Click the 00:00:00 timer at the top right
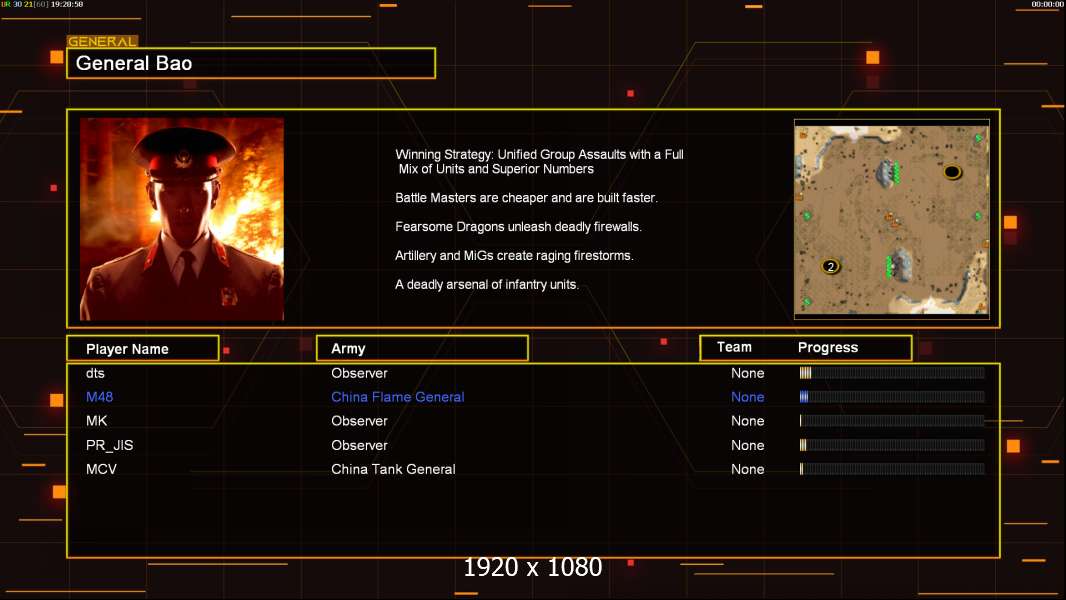This screenshot has height=600, width=1066. pos(1047,4)
